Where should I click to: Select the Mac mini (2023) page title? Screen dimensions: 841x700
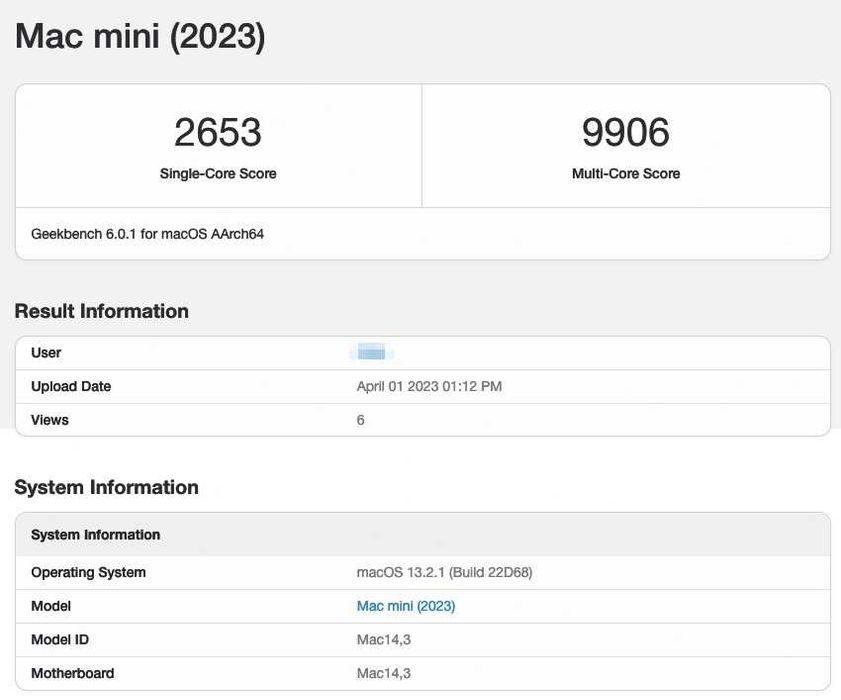click(x=140, y=36)
